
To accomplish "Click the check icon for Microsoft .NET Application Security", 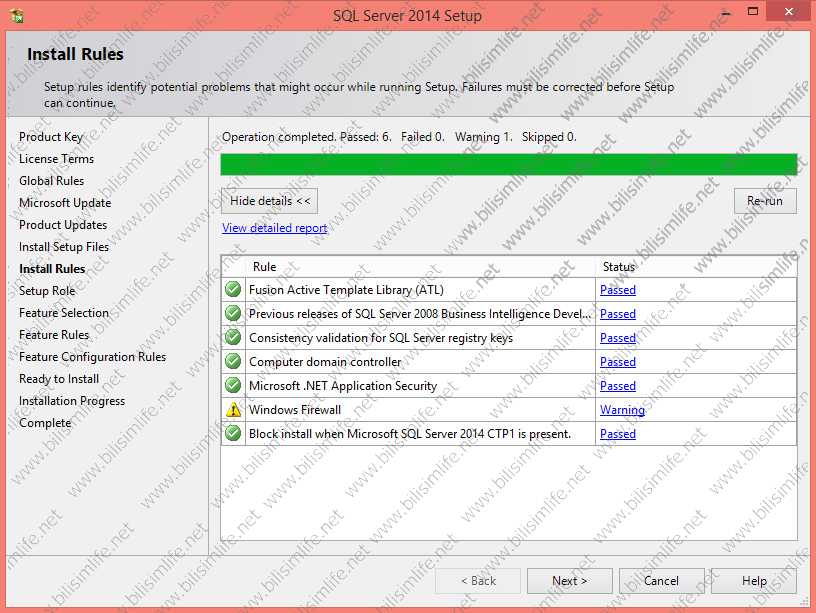I will pos(233,385).
